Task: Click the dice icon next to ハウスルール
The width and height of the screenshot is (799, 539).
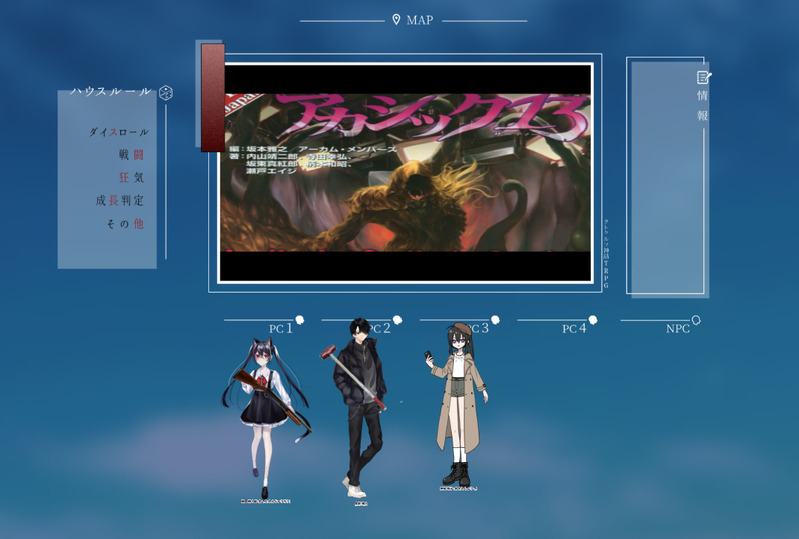Action: [x=166, y=93]
